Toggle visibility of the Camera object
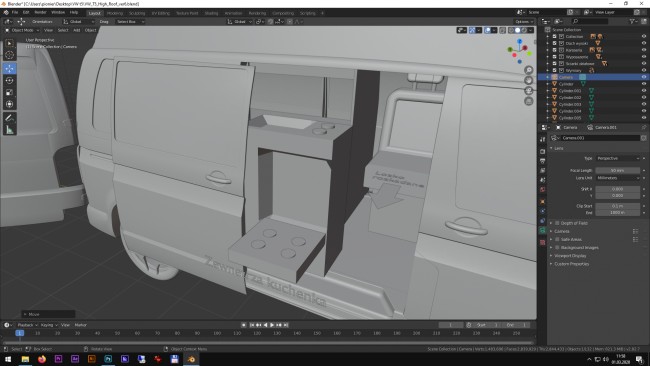This screenshot has height=366, width=650. (644, 77)
